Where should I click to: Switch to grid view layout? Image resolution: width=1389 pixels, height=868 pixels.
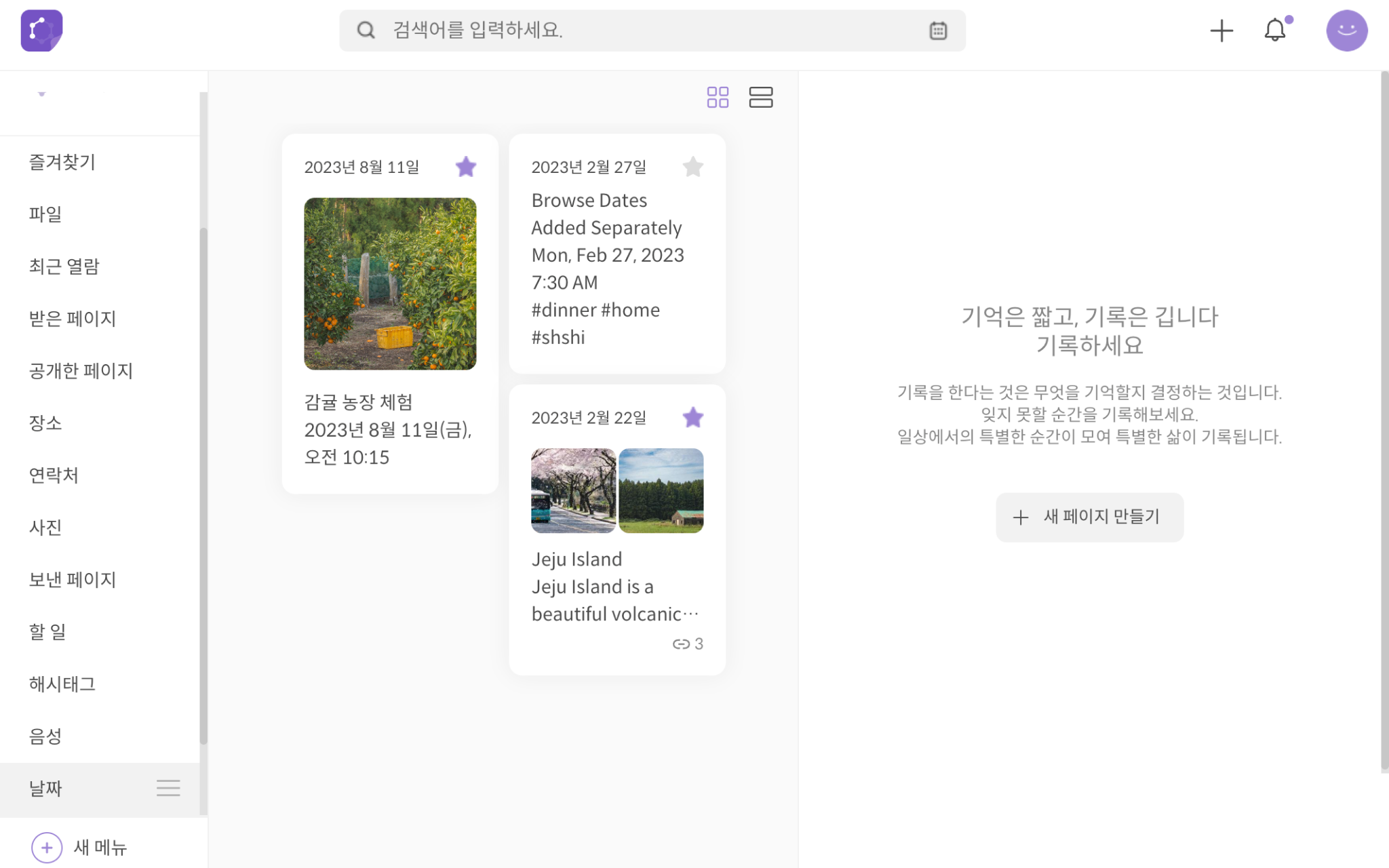[718, 97]
